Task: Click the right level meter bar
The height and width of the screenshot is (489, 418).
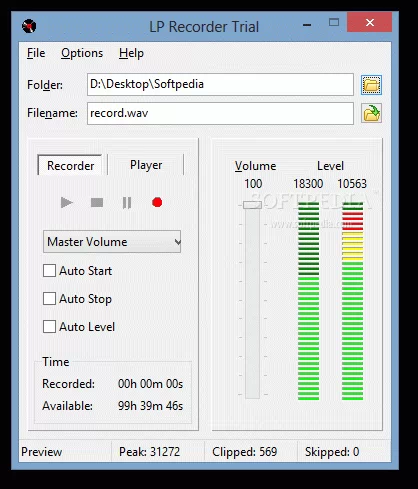Action: pos(352,301)
